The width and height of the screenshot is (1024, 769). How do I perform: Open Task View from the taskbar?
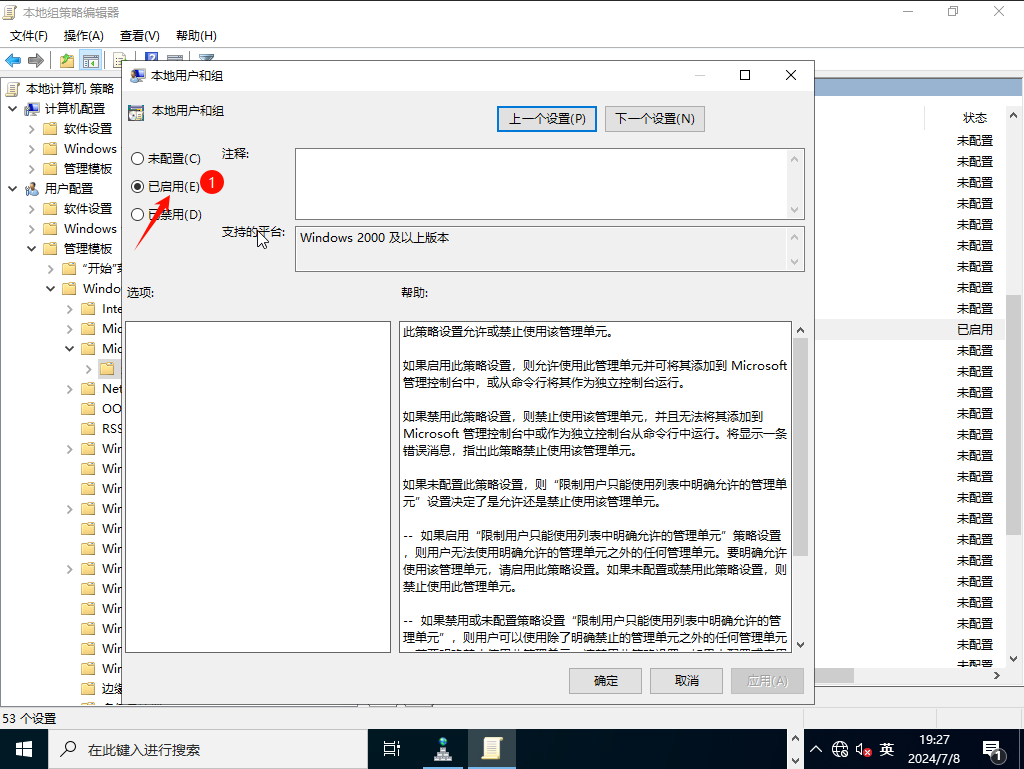(x=392, y=749)
